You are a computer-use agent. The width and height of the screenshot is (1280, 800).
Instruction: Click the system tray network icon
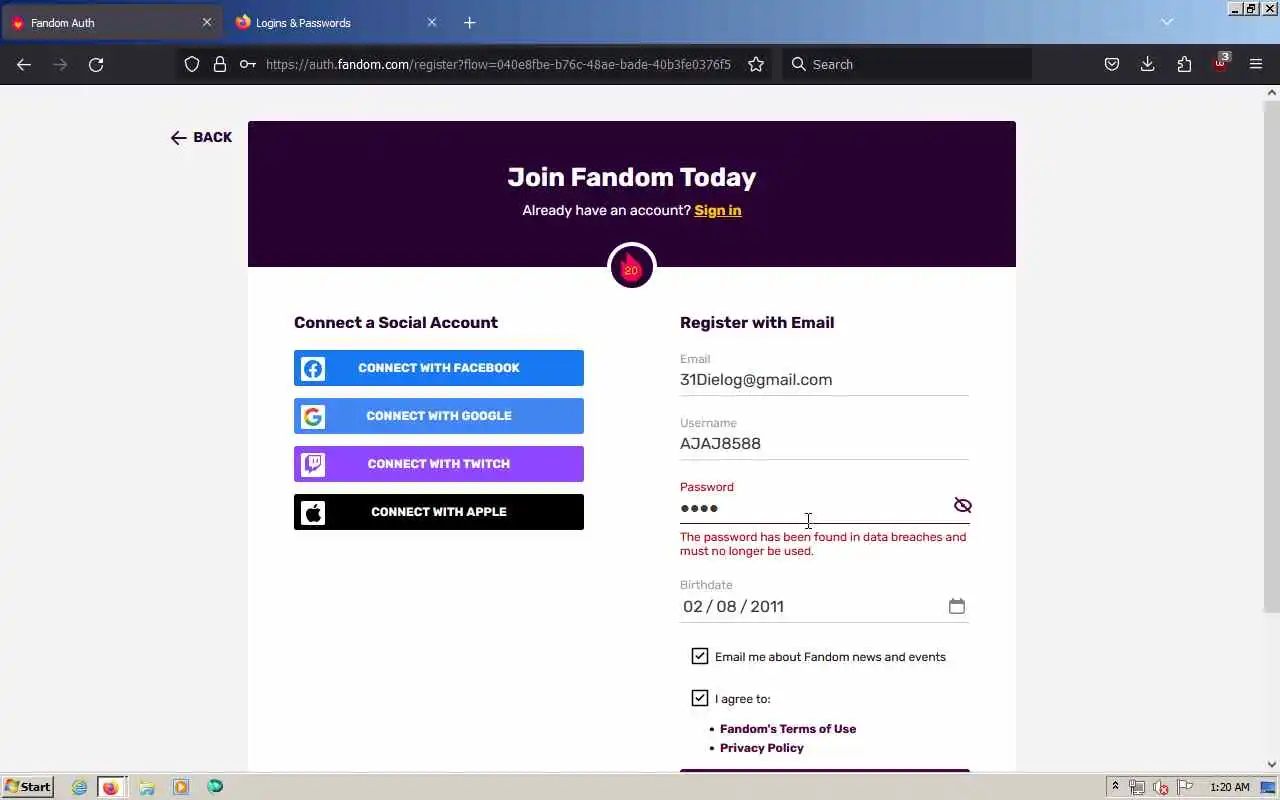click(x=1137, y=787)
